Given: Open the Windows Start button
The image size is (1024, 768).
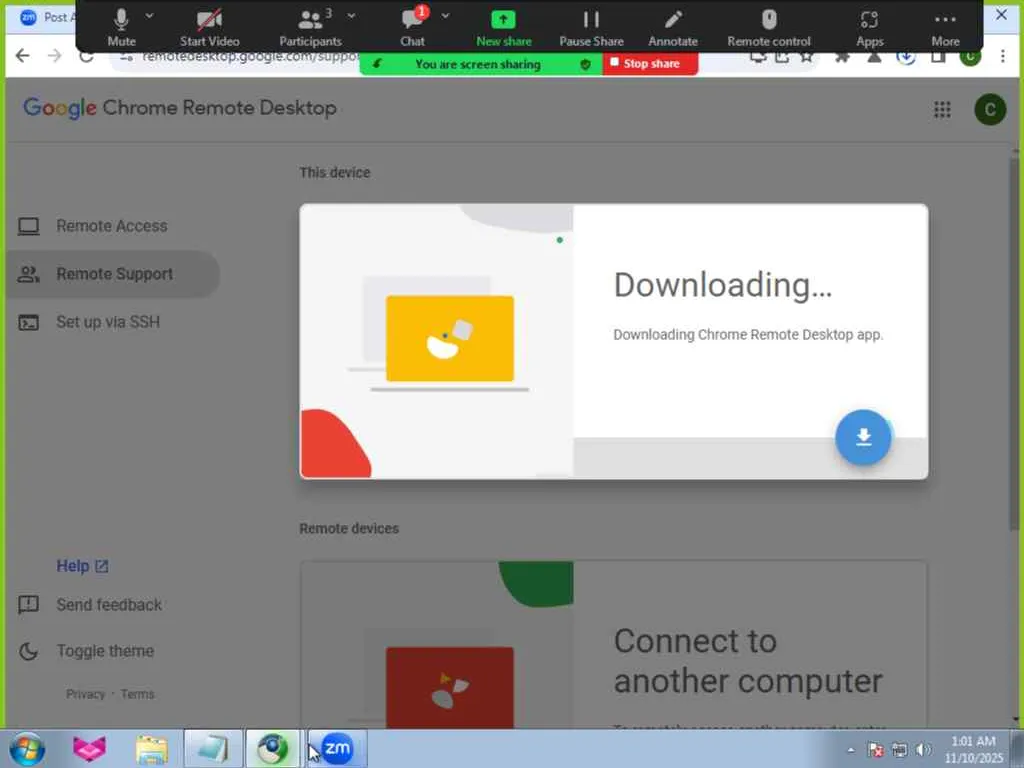Looking at the screenshot, I should coord(27,748).
